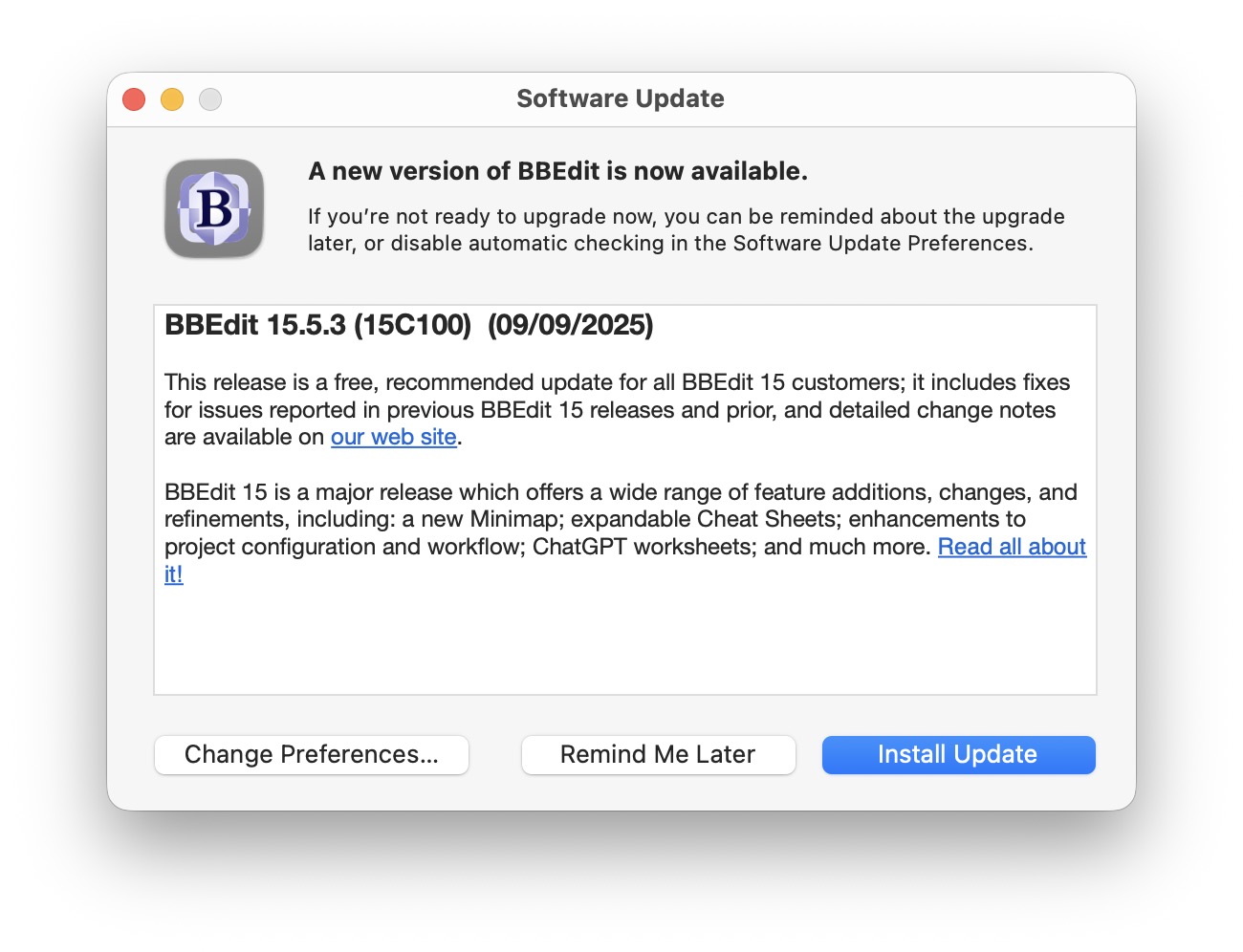Image resolution: width=1243 pixels, height=952 pixels.
Task: Click Remind Me Later to postpone the upgrade
Action: click(x=658, y=754)
